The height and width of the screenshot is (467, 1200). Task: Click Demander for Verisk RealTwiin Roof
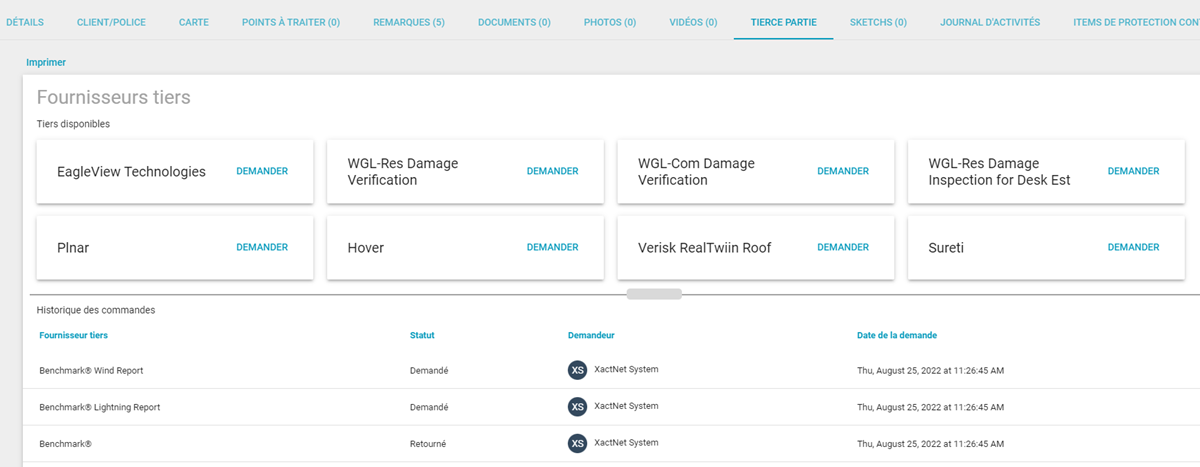click(x=843, y=247)
